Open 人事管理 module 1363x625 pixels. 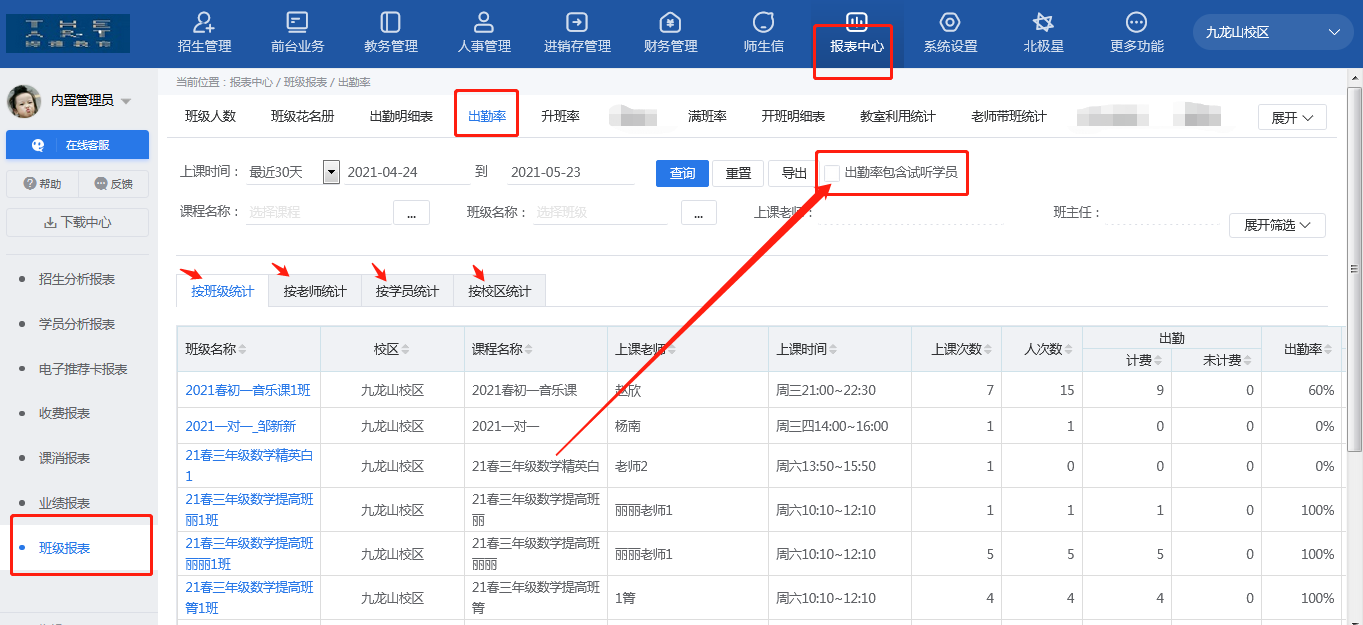pos(484,33)
